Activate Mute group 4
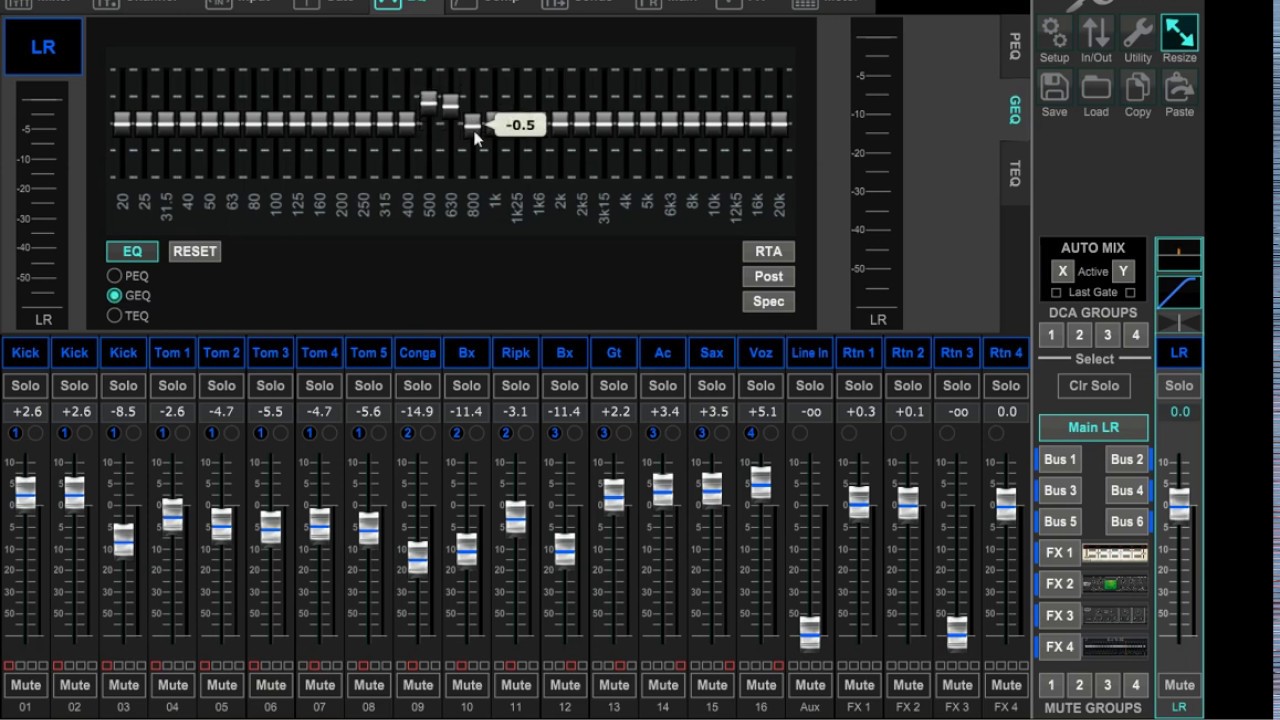 (x=1135, y=685)
